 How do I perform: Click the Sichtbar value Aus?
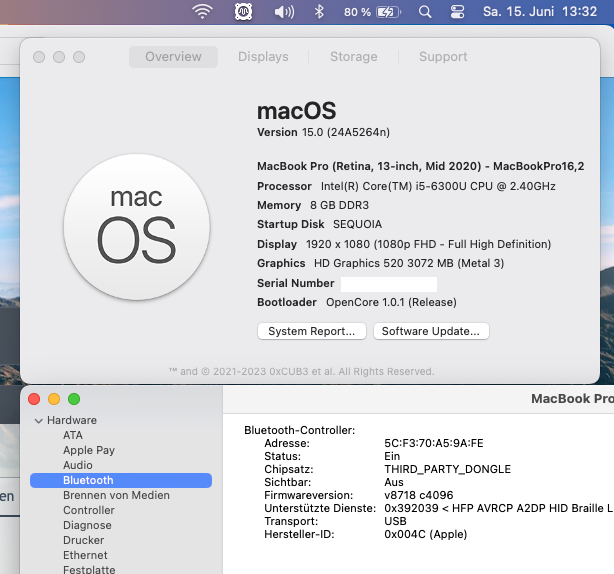coord(394,482)
